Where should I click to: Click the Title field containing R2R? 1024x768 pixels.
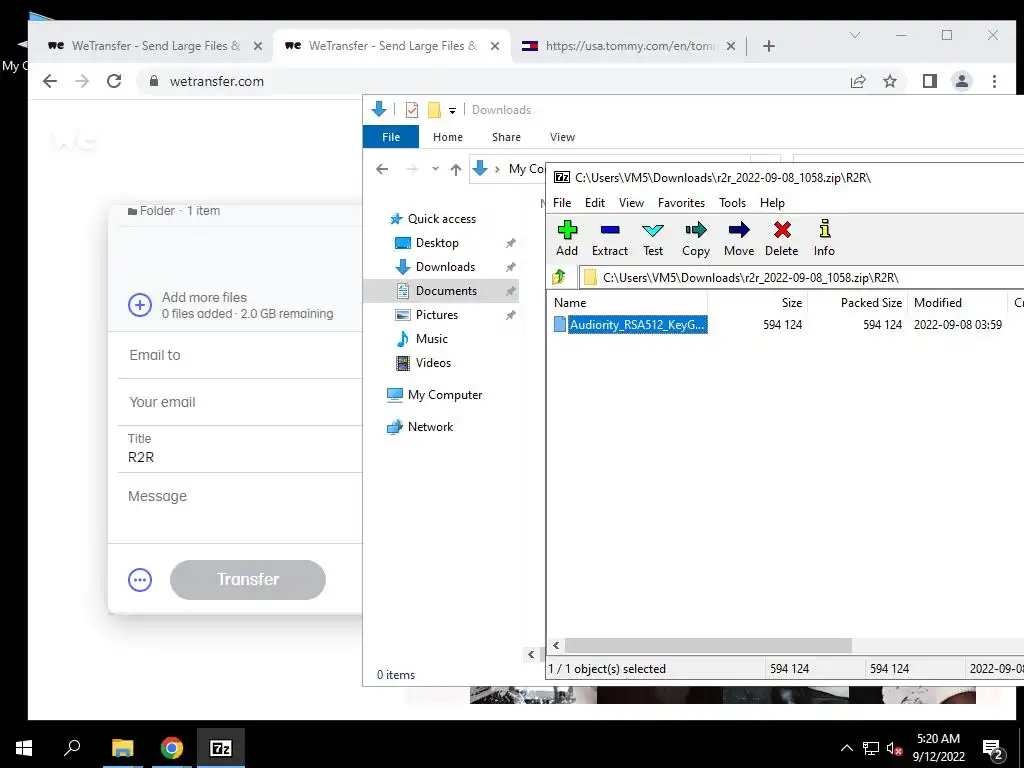pos(240,449)
